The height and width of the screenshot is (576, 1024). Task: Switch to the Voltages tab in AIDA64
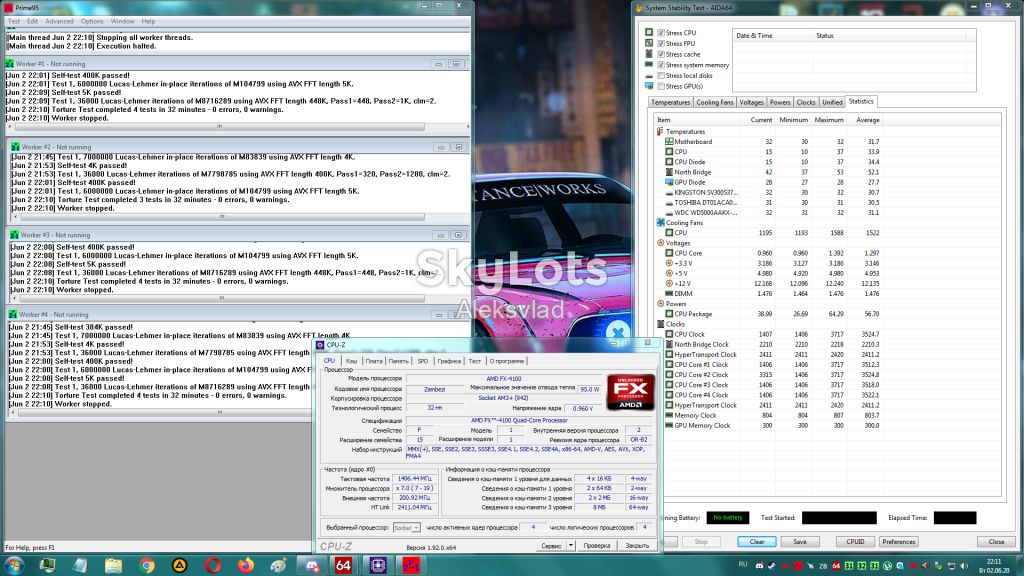751,103
